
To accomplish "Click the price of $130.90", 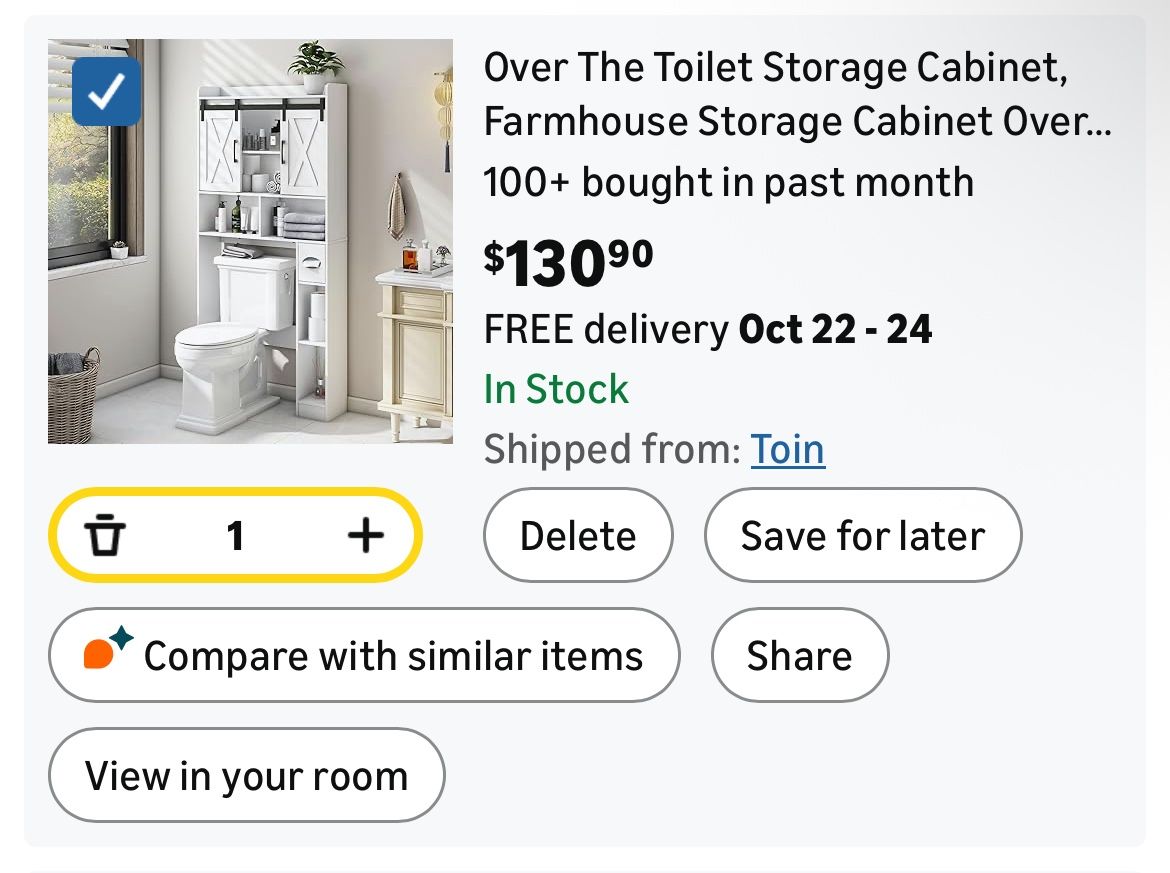I will [565, 260].
